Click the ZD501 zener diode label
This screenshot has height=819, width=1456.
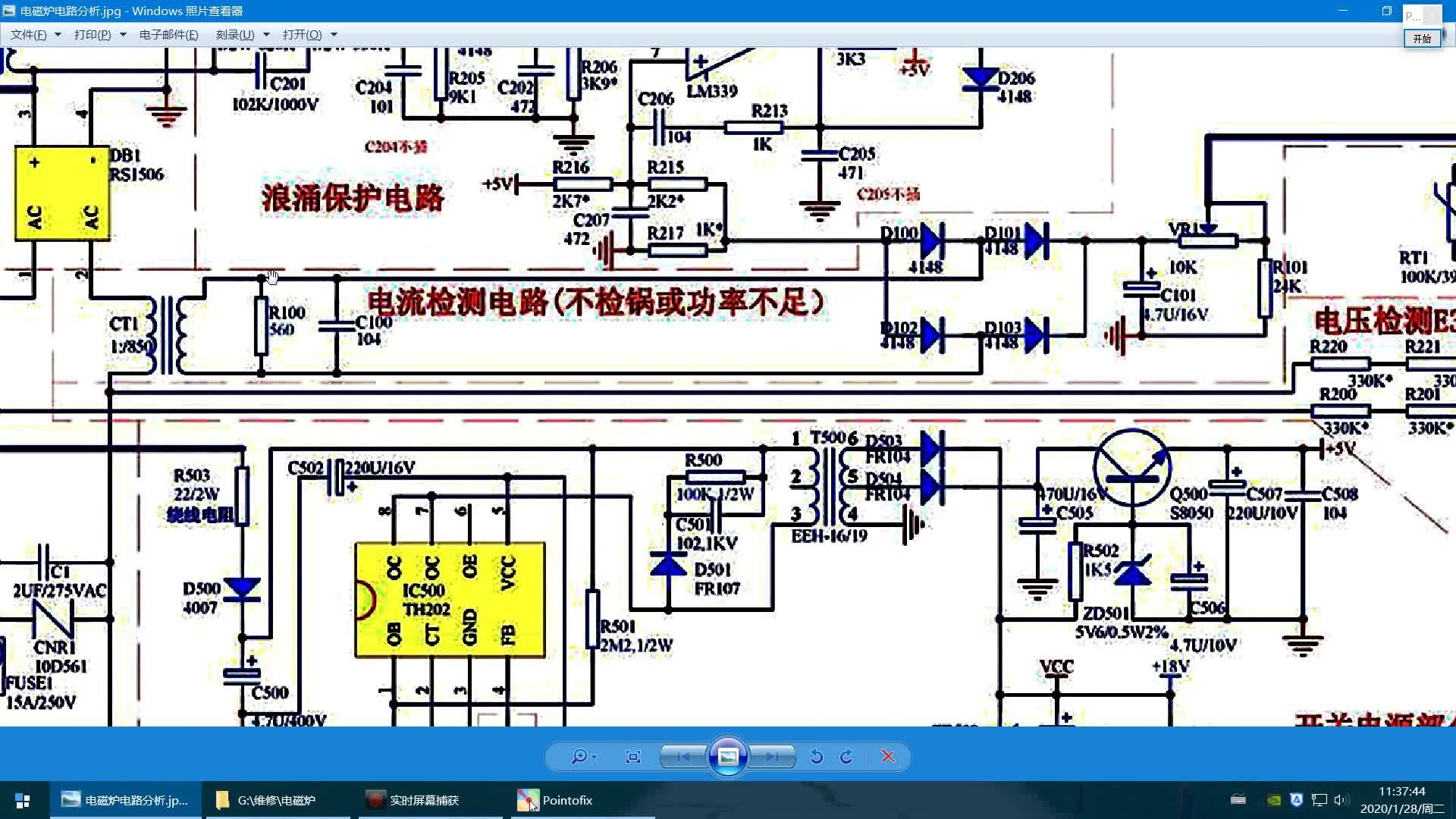coord(1106,613)
